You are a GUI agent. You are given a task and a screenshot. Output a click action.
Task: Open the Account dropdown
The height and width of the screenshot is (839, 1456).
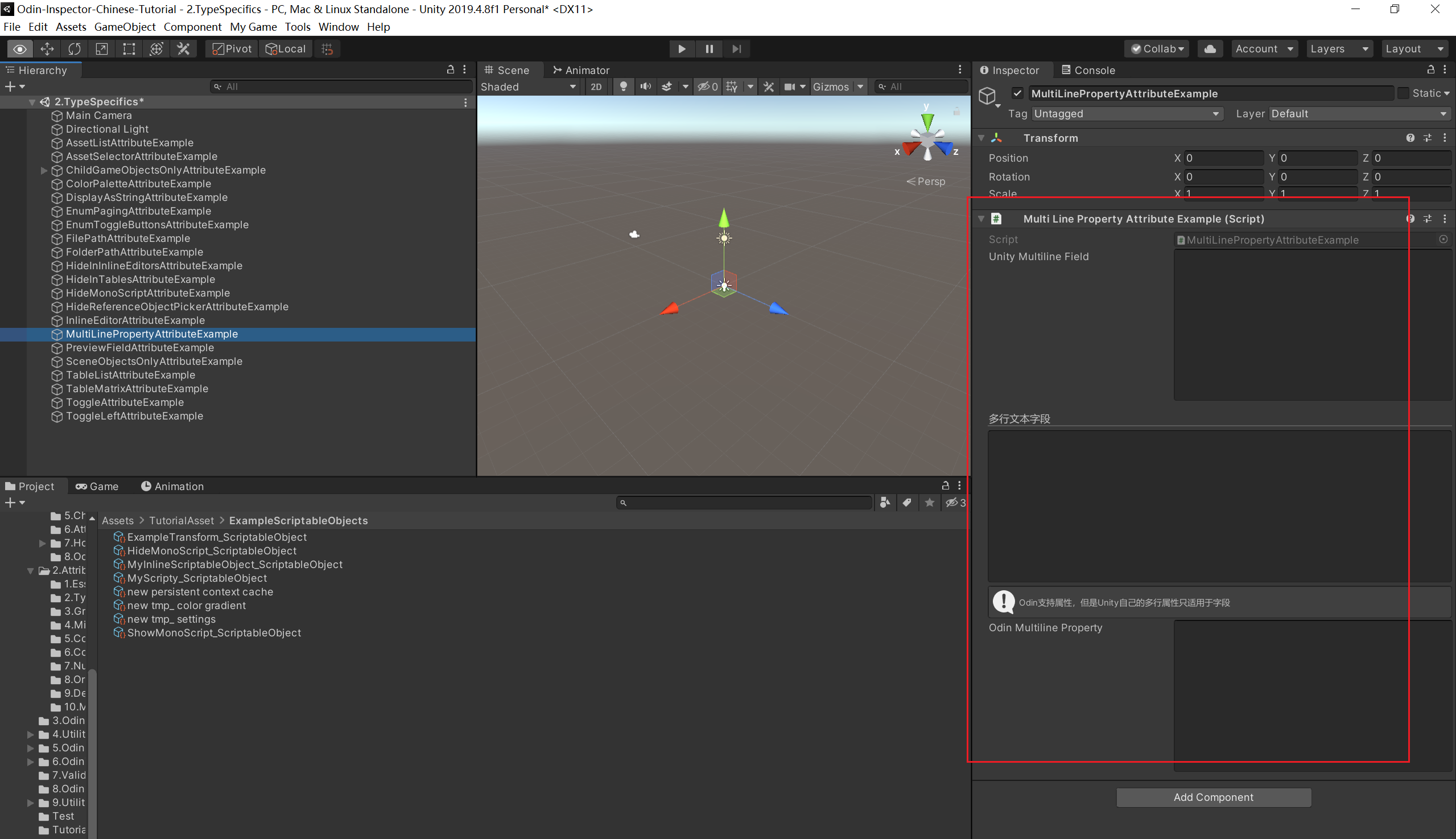(1265, 49)
